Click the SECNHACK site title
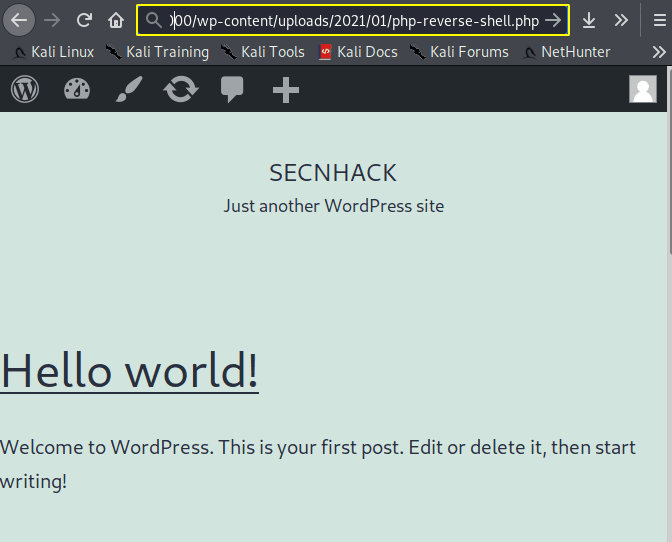The height and width of the screenshot is (542, 672). [333, 173]
